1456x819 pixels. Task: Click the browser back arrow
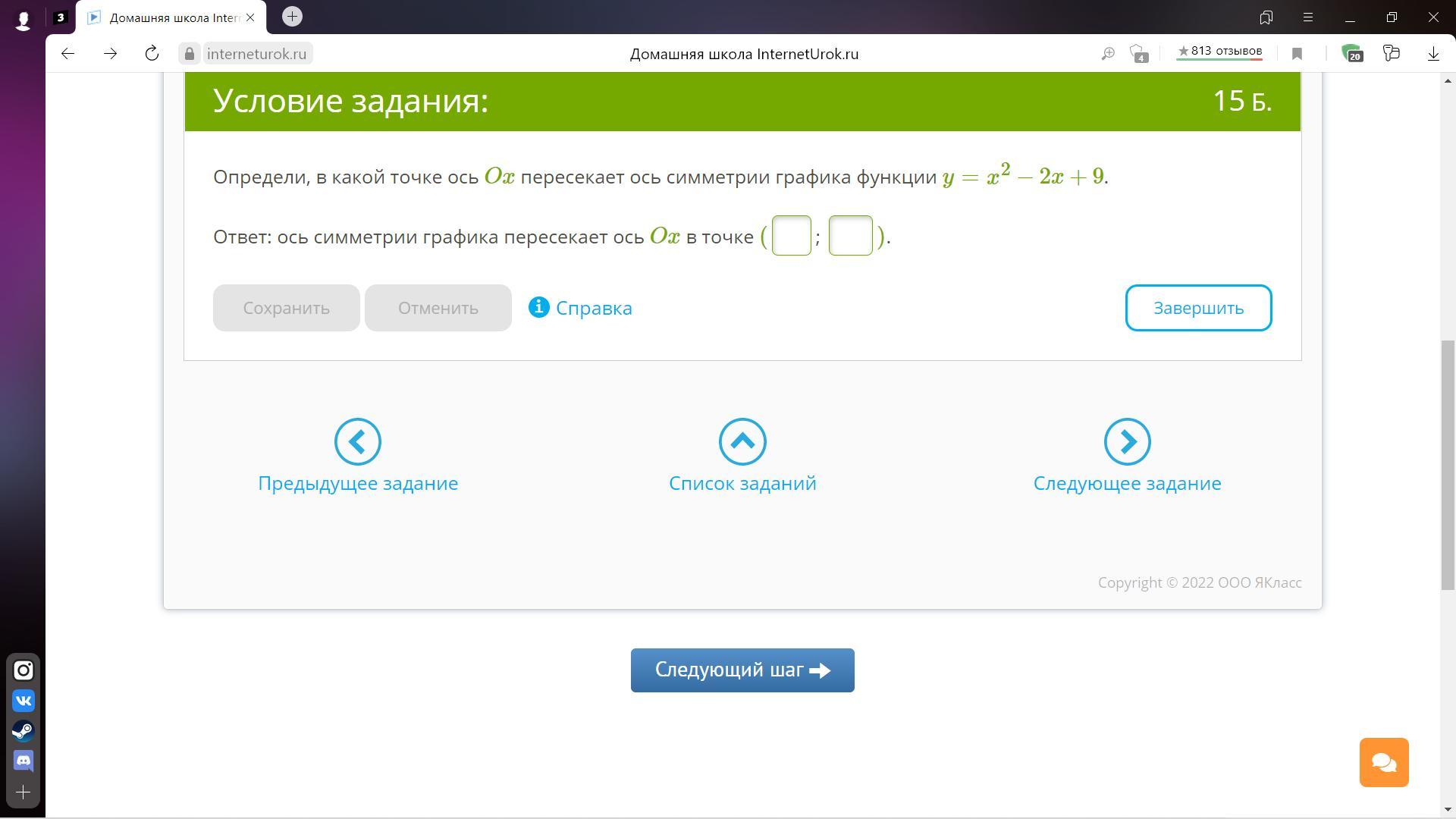tap(68, 54)
